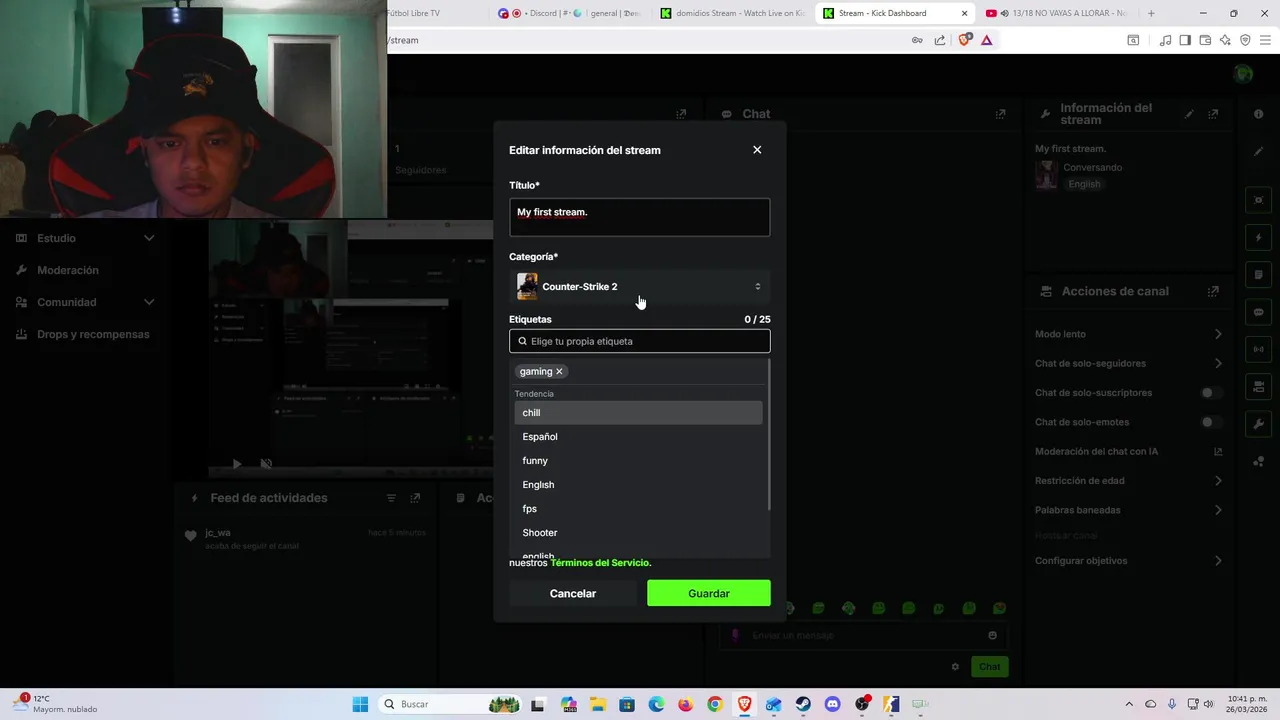
Task: Switch to the 13/18 NO VAYAS A LLORAR tab
Action: click(1057, 13)
